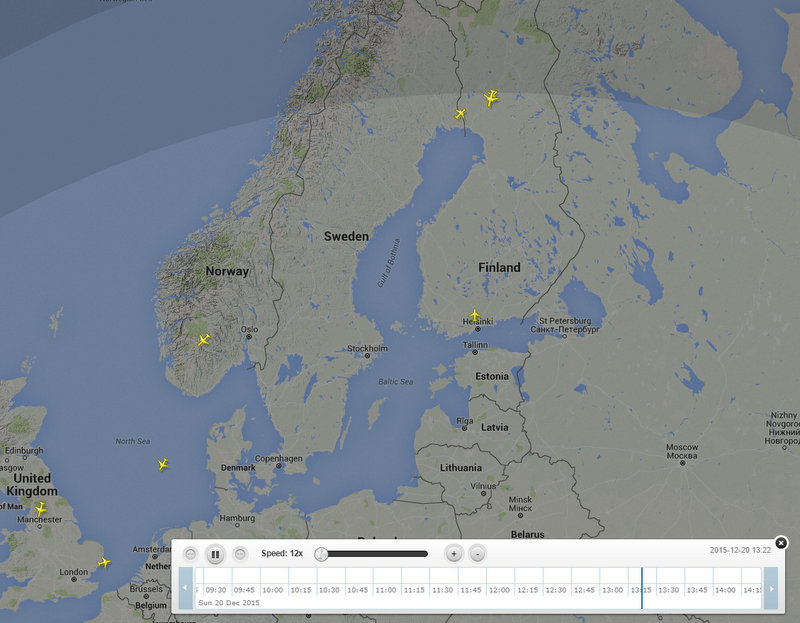Pause the flight playback

(x=215, y=554)
